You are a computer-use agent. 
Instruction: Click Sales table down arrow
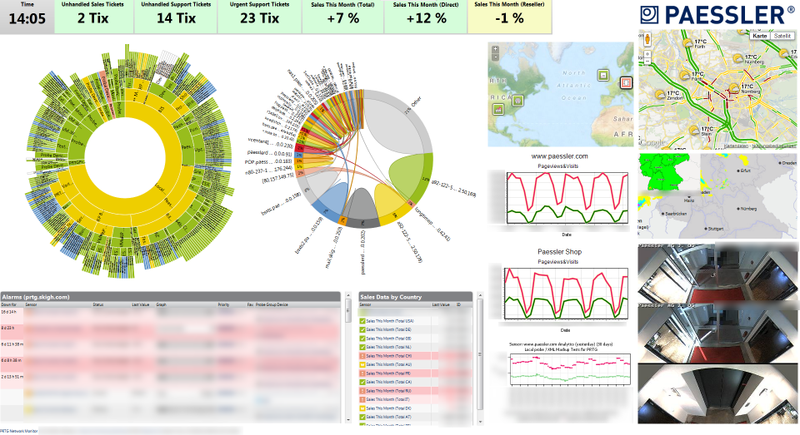[480, 421]
